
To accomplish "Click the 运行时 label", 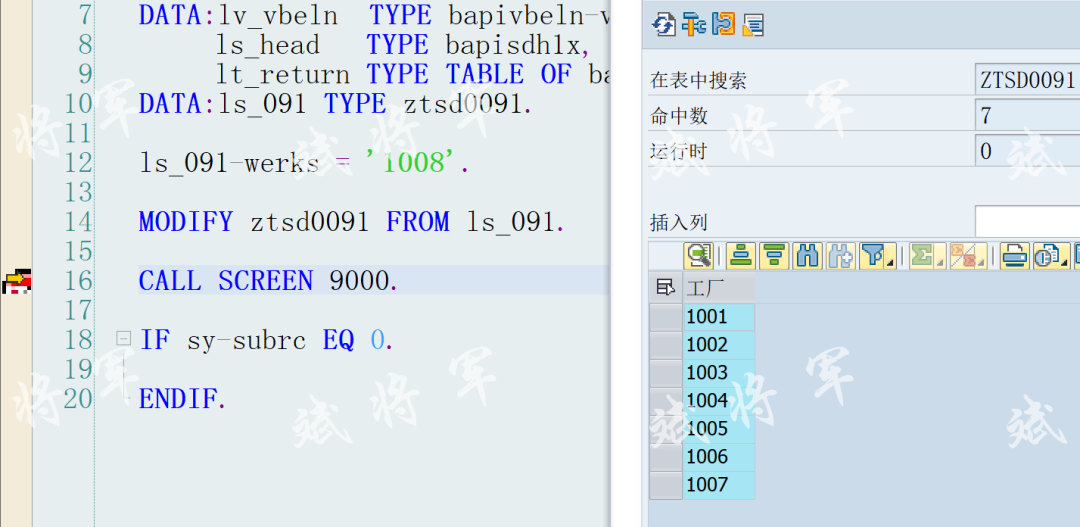I will (679, 151).
